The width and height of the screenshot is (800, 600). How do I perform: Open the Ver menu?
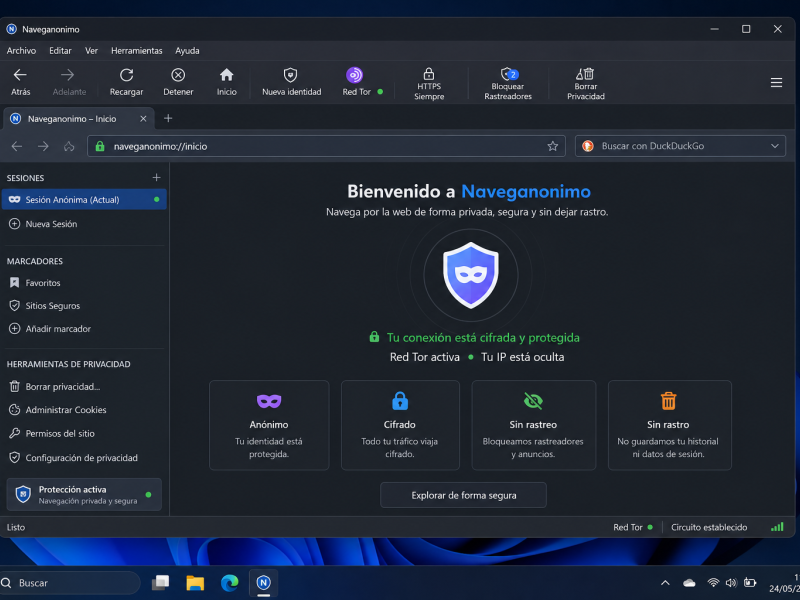point(91,51)
